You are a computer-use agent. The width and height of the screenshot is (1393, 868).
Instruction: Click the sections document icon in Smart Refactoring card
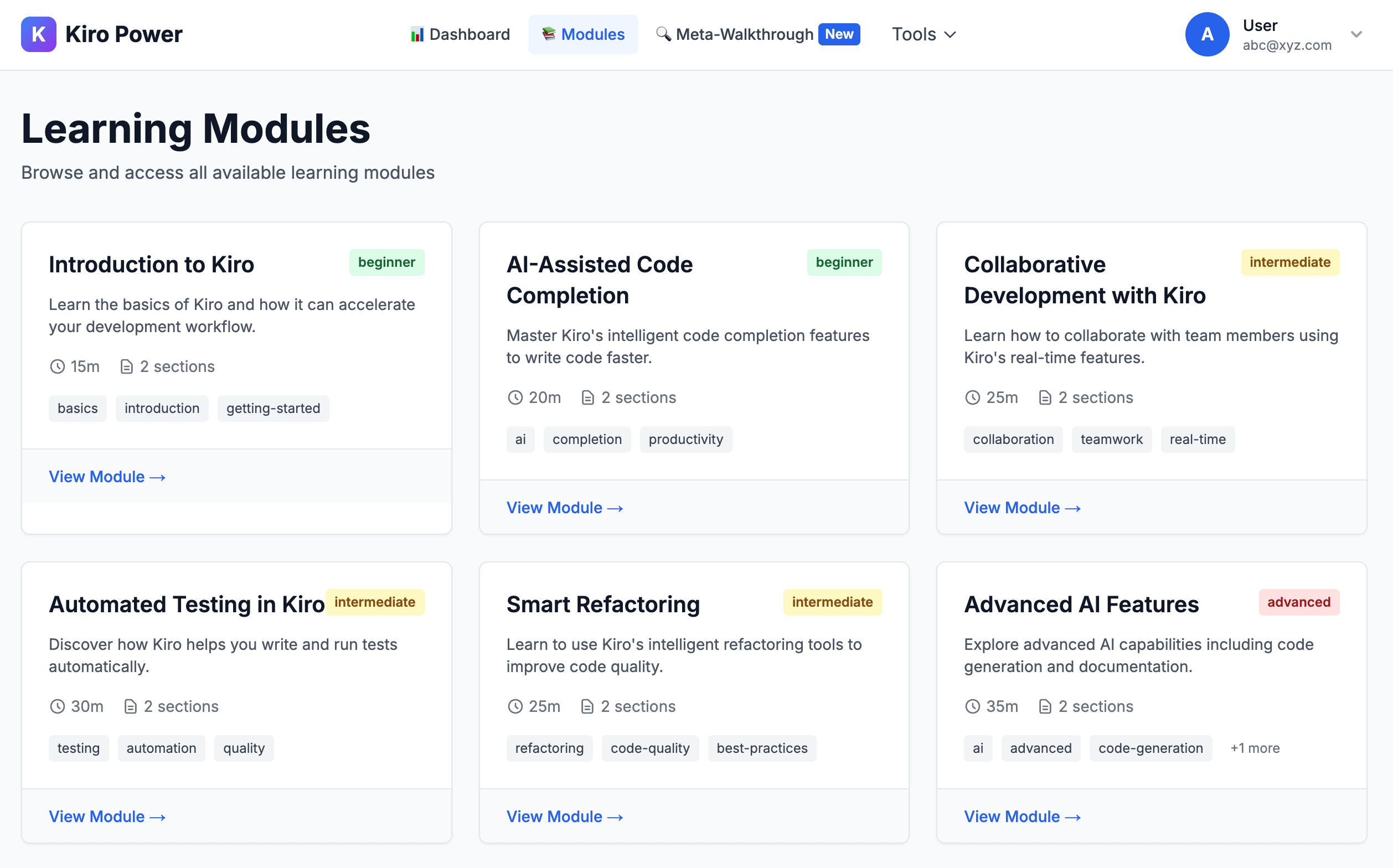587,706
